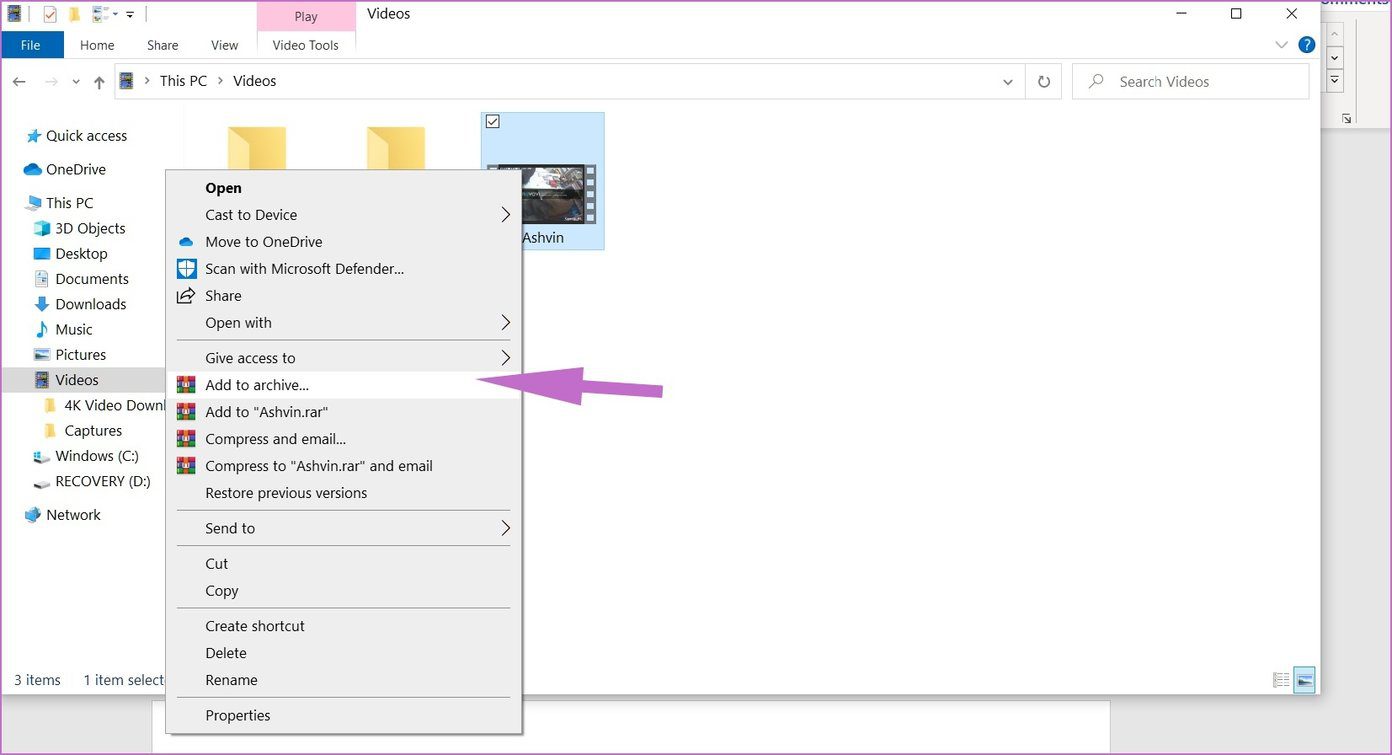
Task: Click the 3D Objects icon in sidebar
Action: pos(42,229)
